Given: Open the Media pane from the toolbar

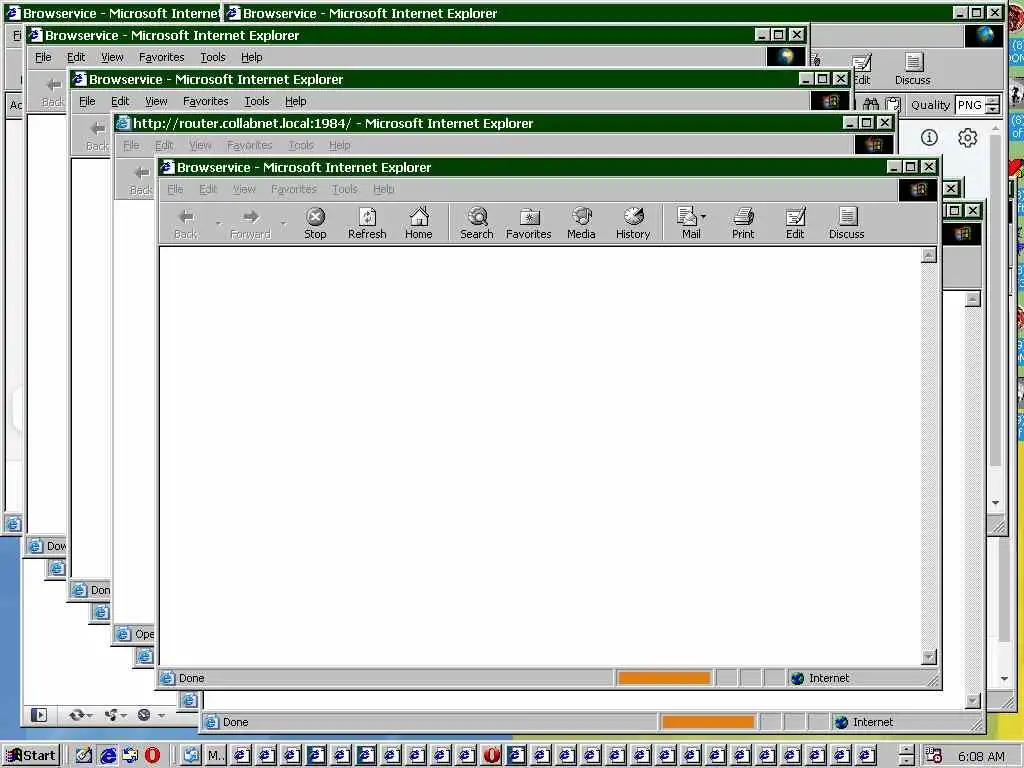Looking at the screenshot, I should 581,223.
